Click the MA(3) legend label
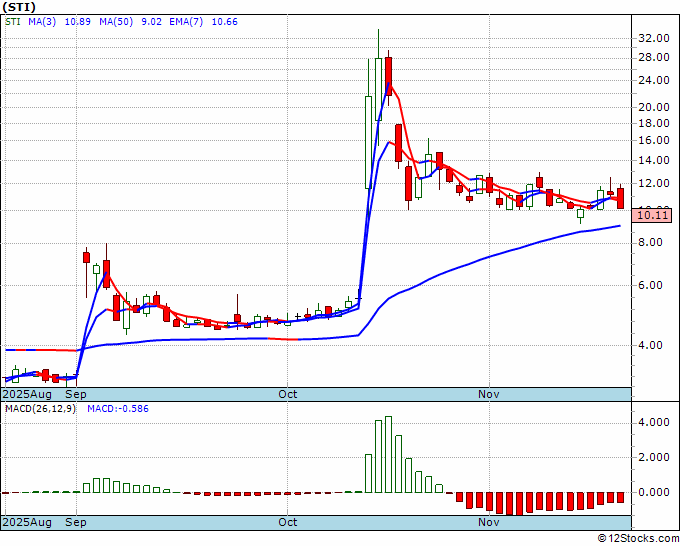Screen dimensions: 680x546 [42, 22]
